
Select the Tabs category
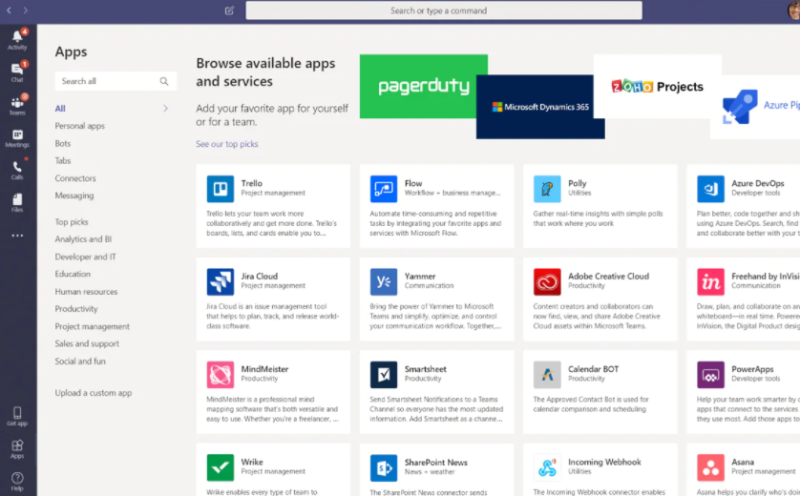click(x=63, y=161)
